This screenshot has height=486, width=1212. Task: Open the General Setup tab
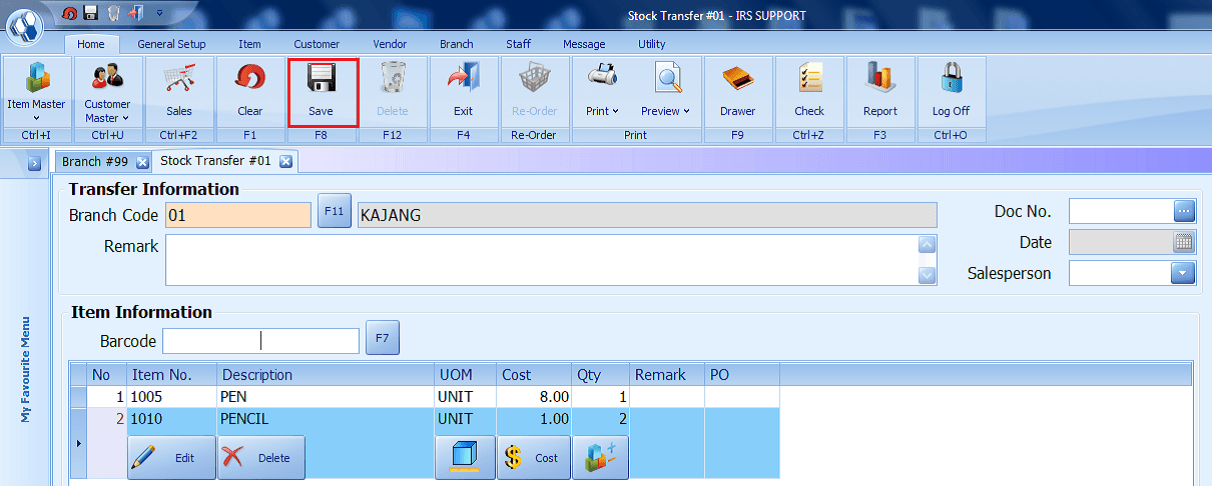171,44
